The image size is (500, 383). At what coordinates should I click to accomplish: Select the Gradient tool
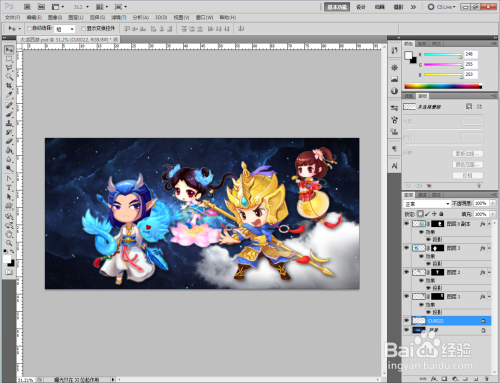[9, 150]
